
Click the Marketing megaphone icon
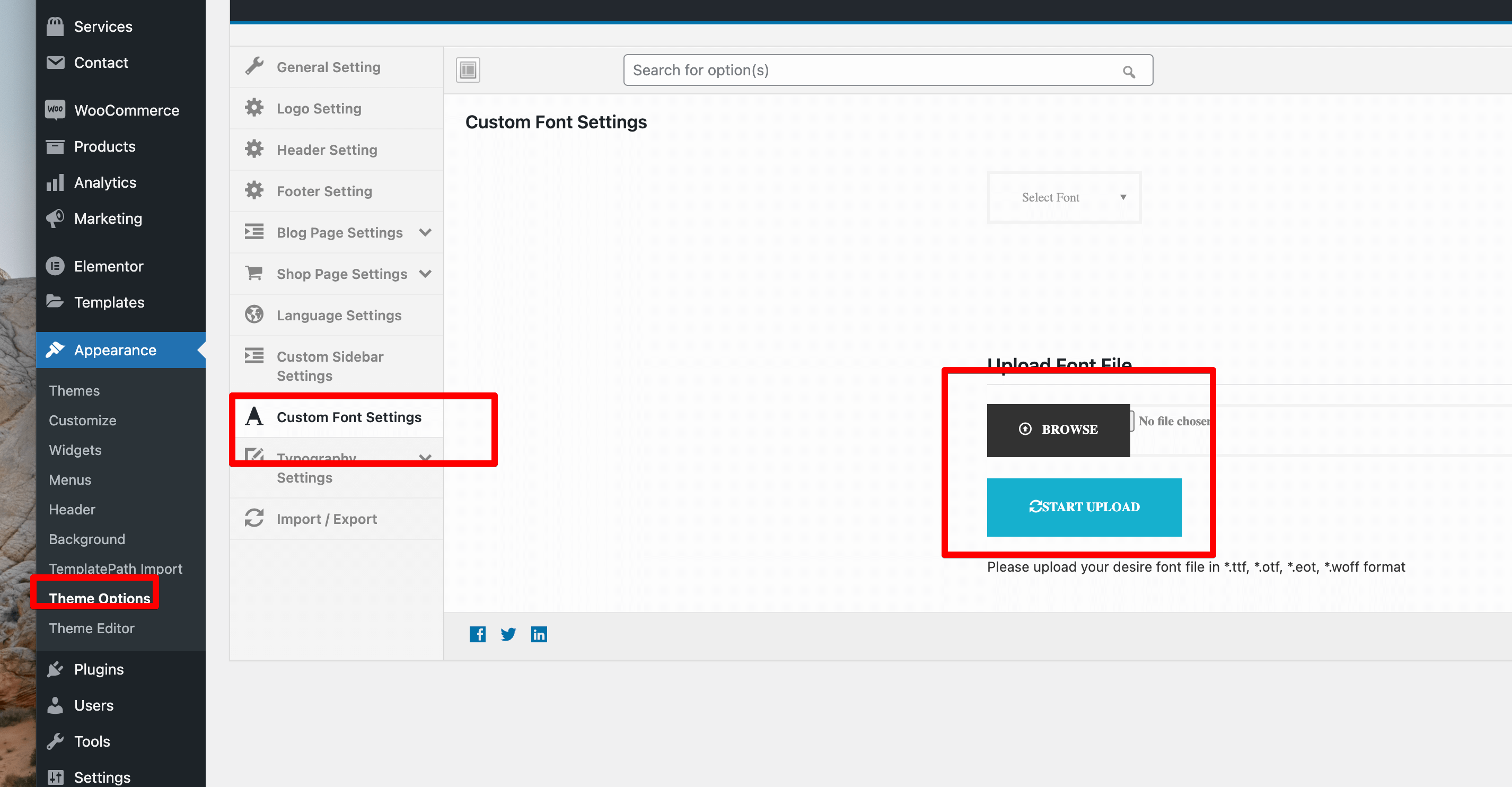pos(55,218)
